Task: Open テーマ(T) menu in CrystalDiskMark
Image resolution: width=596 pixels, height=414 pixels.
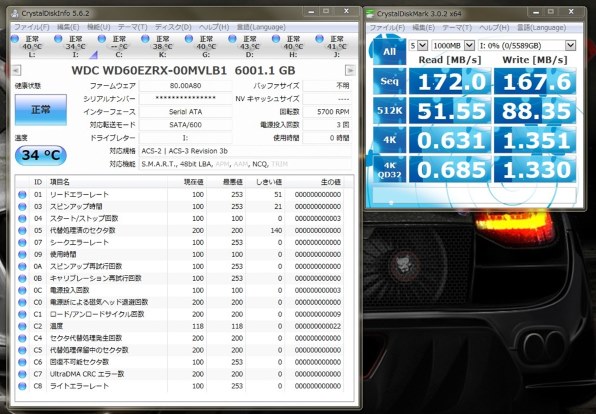Action: tap(457, 28)
